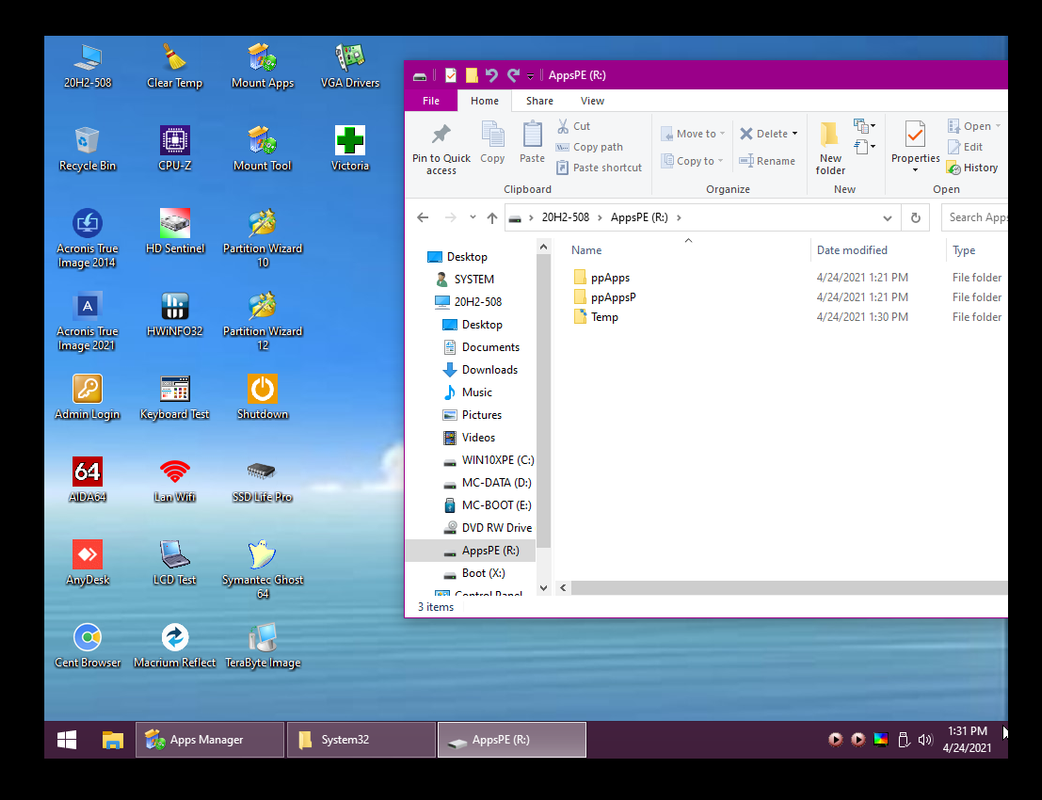Go up one folder level arrow
This screenshot has height=800, width=1042.
pos(492,217)
